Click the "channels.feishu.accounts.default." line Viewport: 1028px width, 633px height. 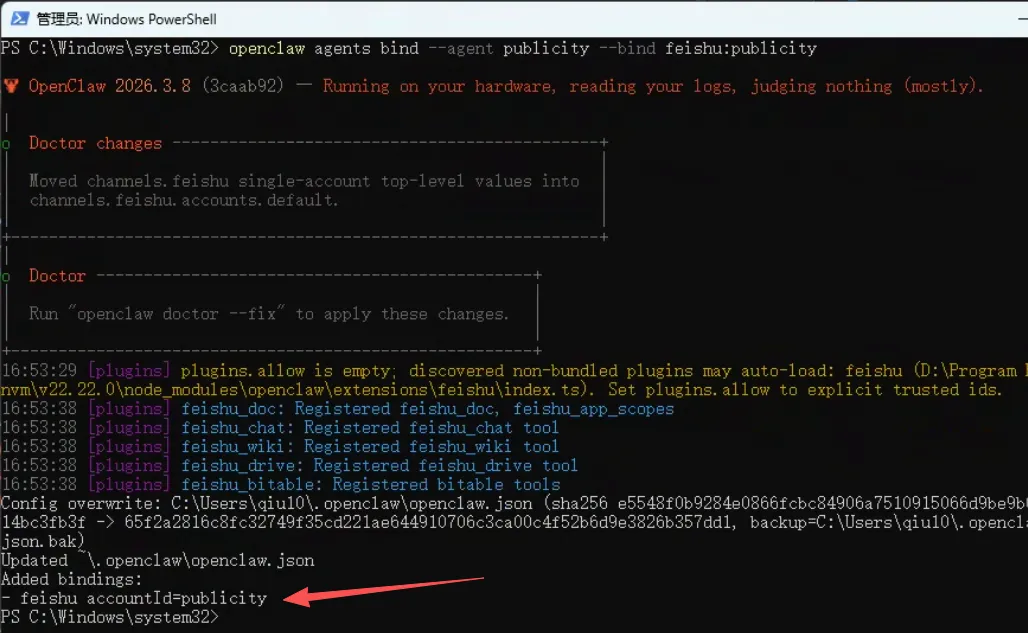click(x=184, y=200)
